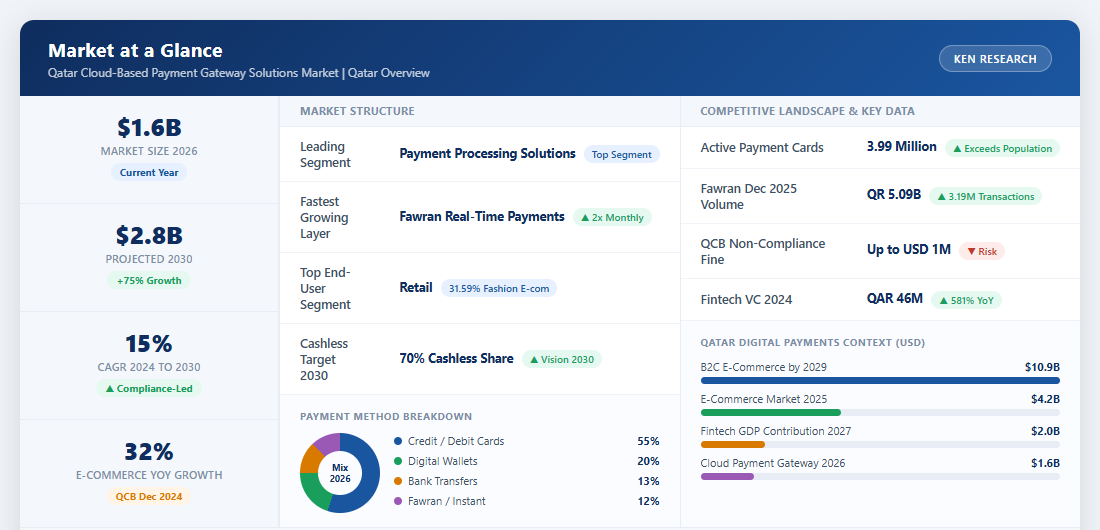Click the COMPETITIVE LANDSCAPE & KEY DATA heading

coord(807,111)
